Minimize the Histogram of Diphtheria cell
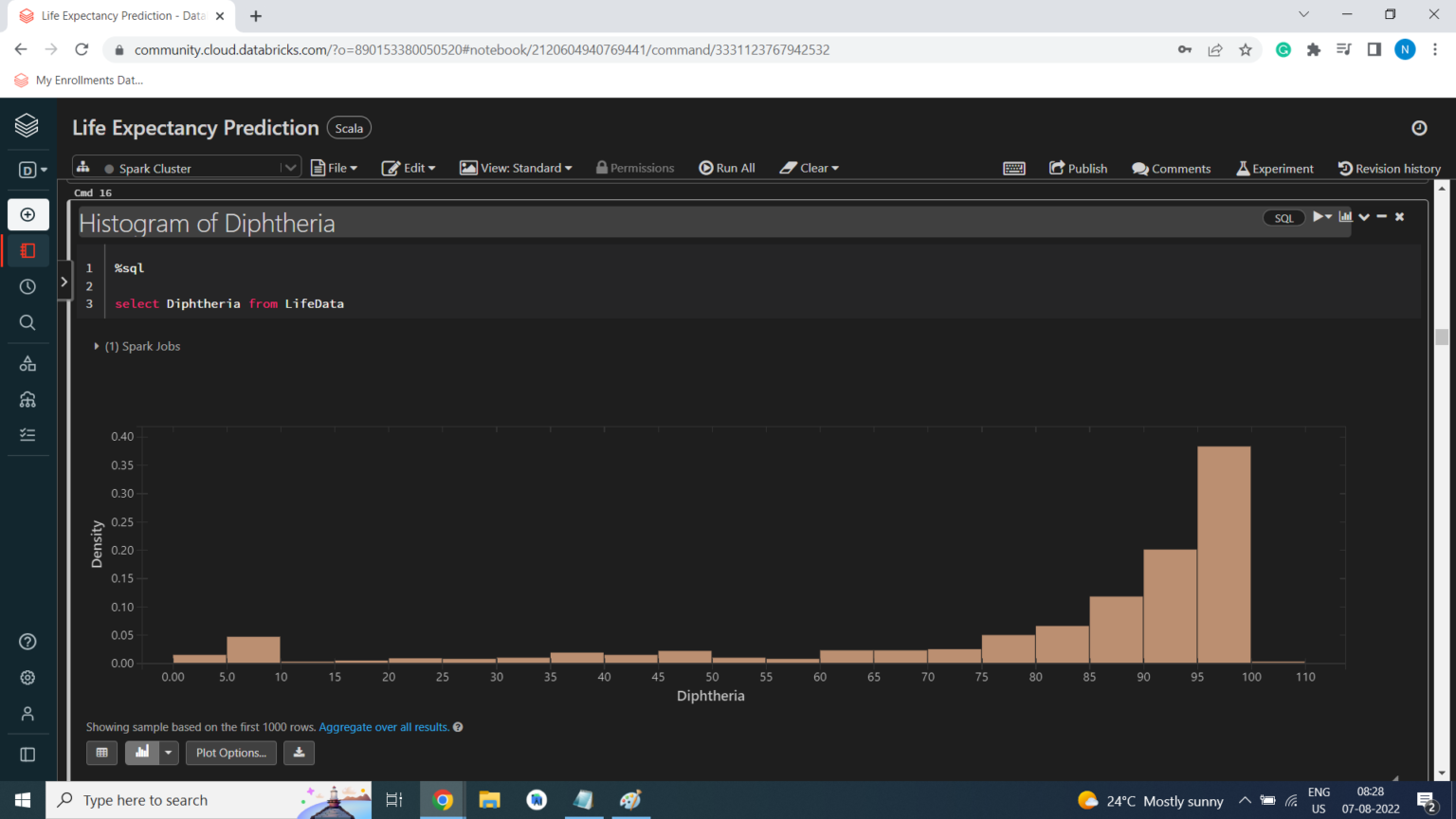The width and height of the screenshot is (1456, 819). (x=1382, y=217)
